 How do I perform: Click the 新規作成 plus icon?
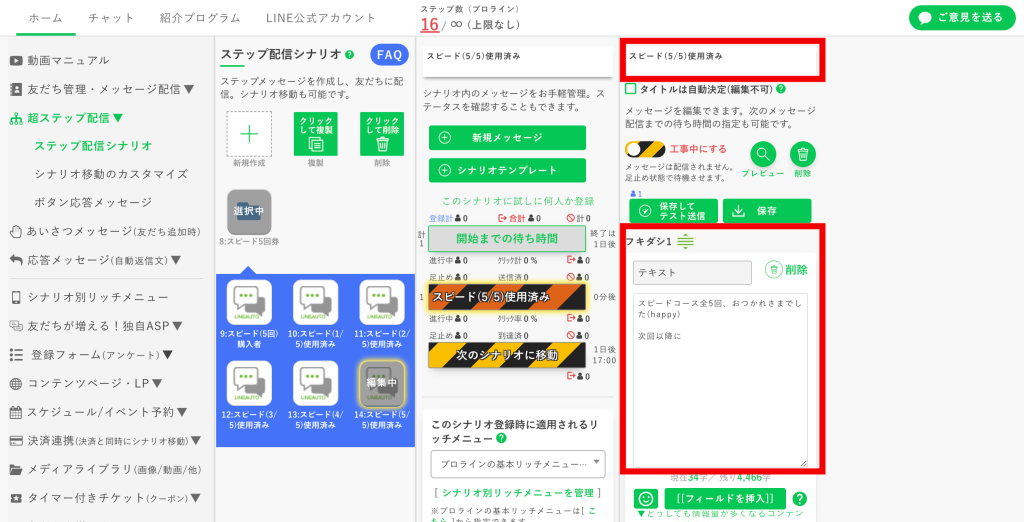[x=249, y=134]
